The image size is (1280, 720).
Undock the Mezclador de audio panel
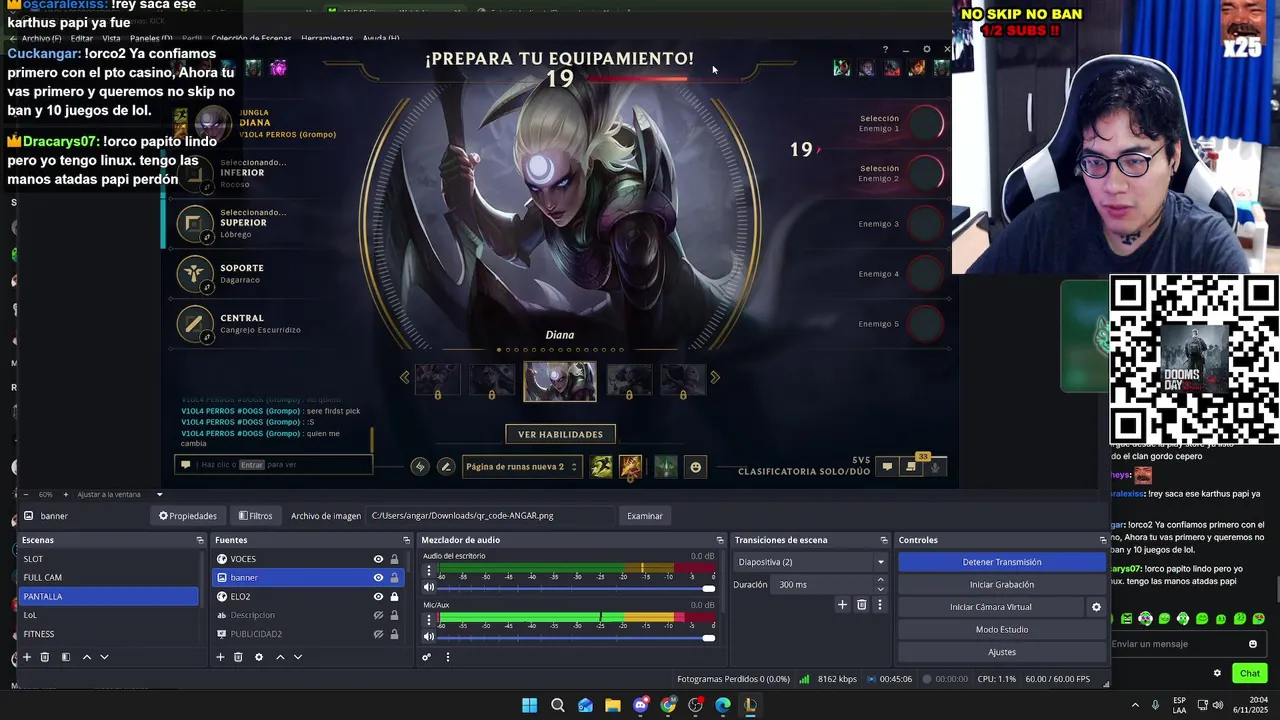(719, 540)
